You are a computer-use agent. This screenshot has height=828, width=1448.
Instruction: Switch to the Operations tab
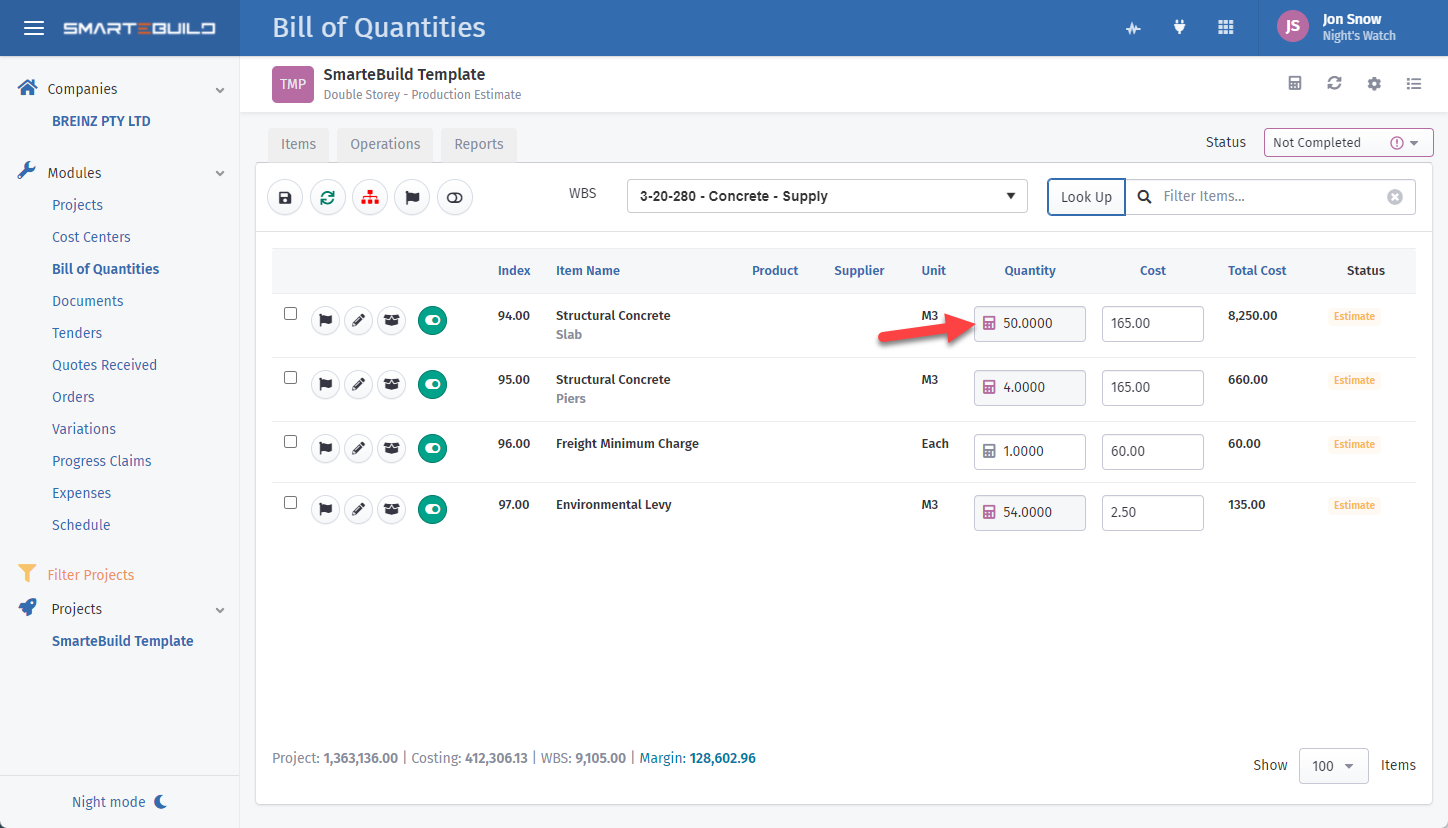[385, 144]
